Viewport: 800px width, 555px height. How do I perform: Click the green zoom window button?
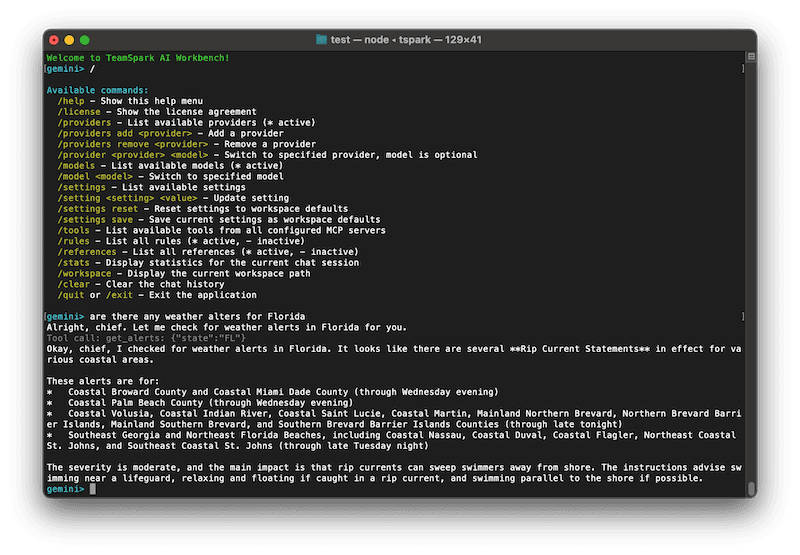click(x=85, y=40)
